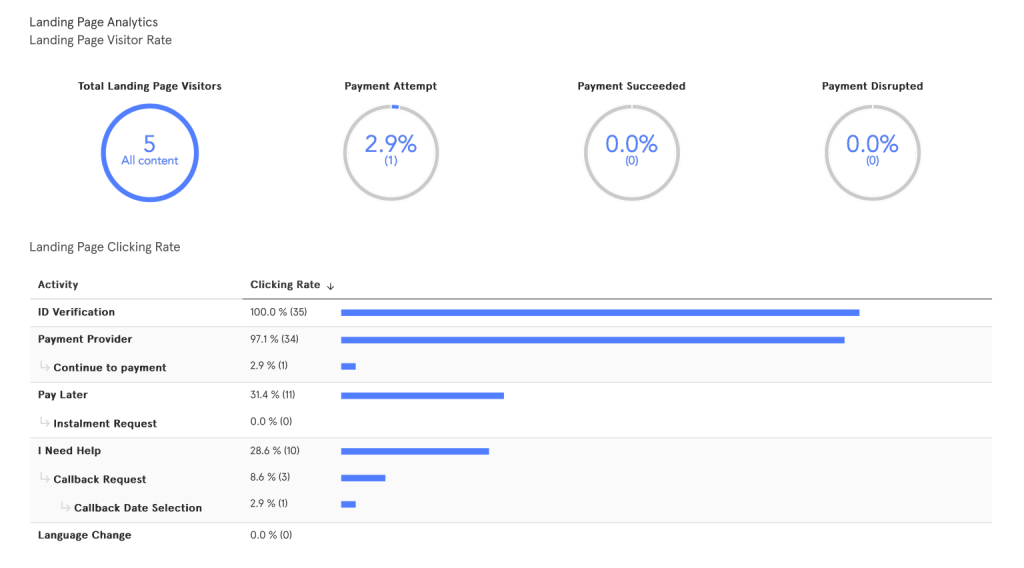Select the Payment Succeeded 0.0% gauge
This screenshot has width=1024, height=568.
[632, 153]
